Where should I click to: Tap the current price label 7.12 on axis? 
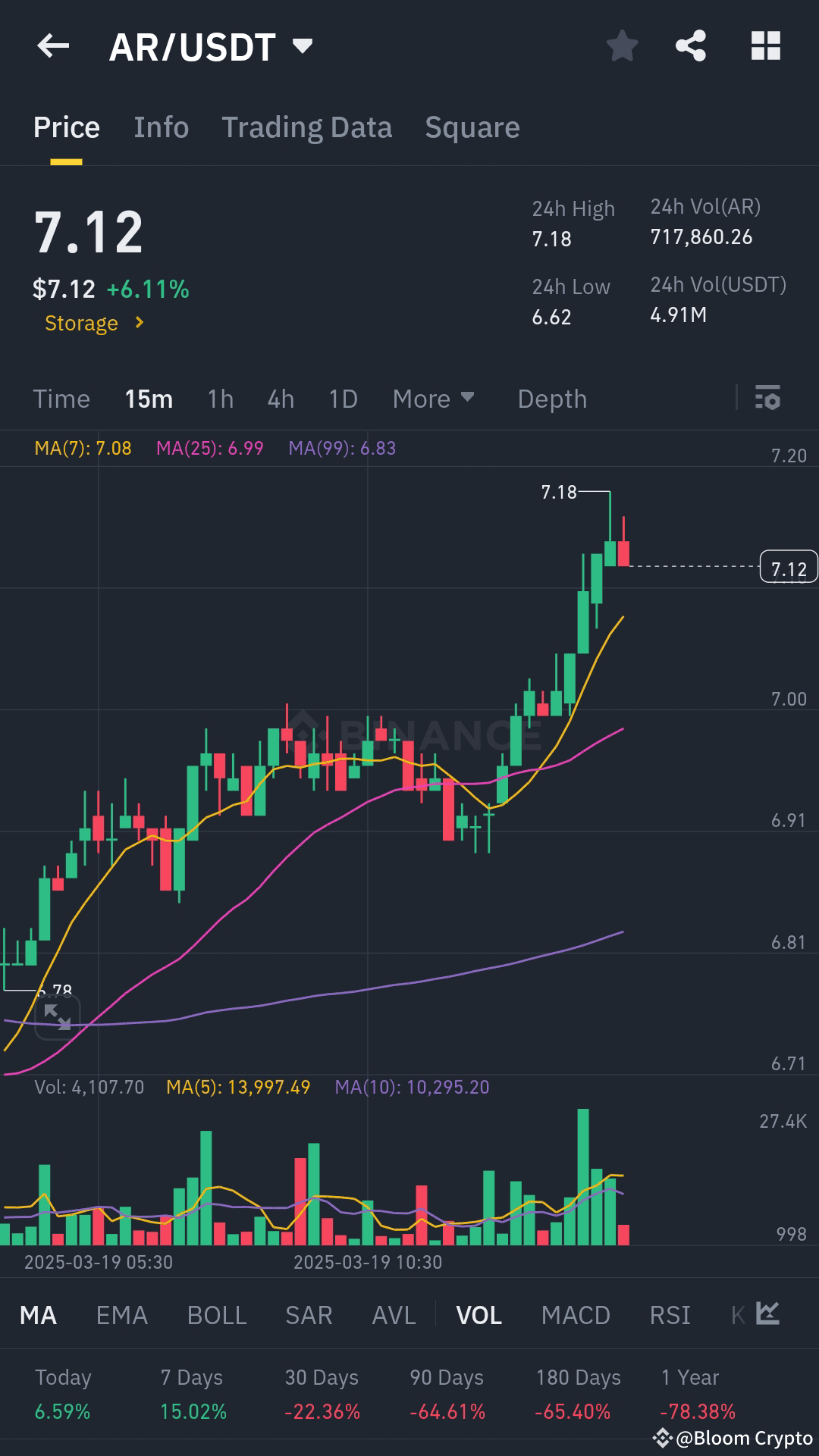pyautogui.click(x=789, y=566)
